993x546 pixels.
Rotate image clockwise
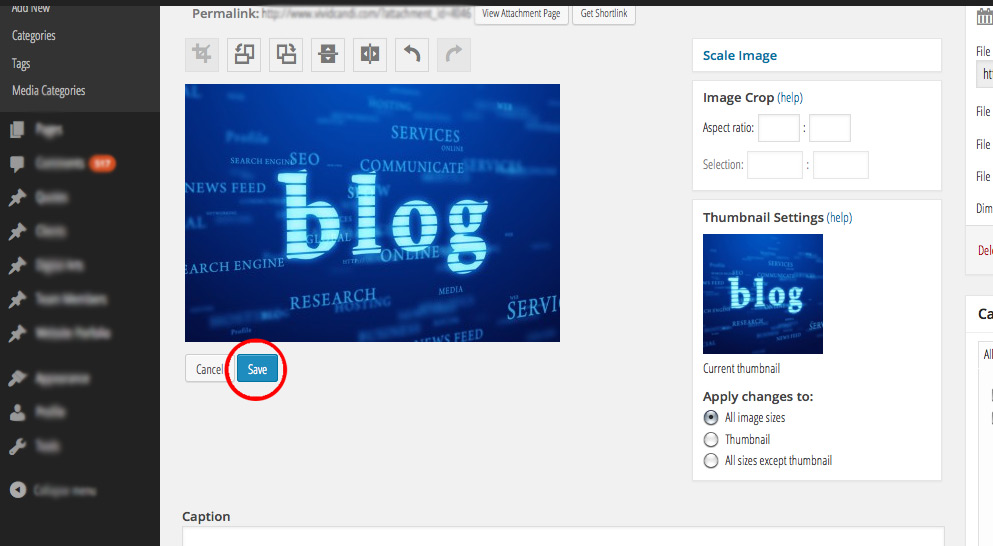pyautogui.click(x=287, y=55)
